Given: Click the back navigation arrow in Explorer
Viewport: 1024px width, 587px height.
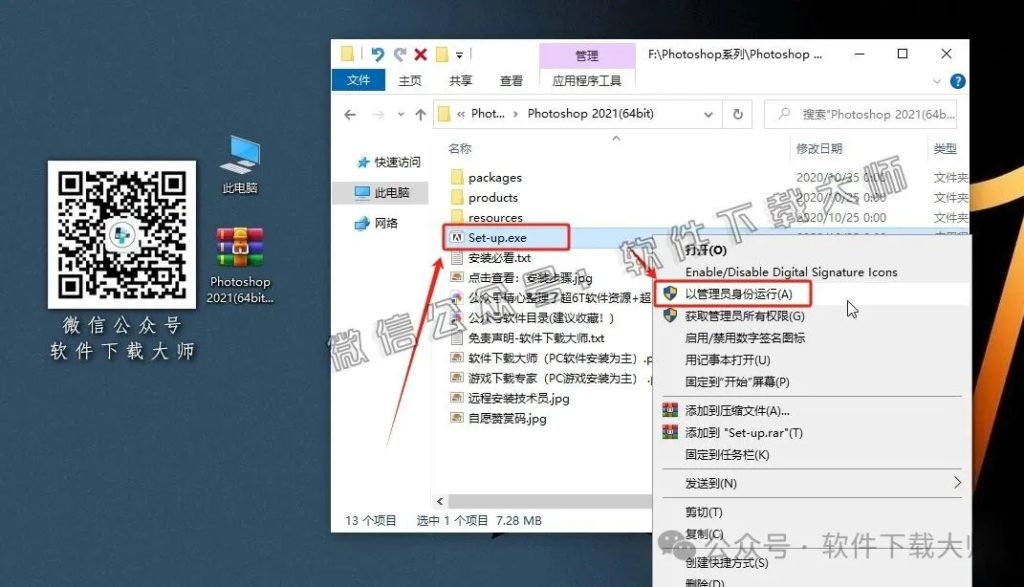Looking at the screenshot, I should (350, 113).
